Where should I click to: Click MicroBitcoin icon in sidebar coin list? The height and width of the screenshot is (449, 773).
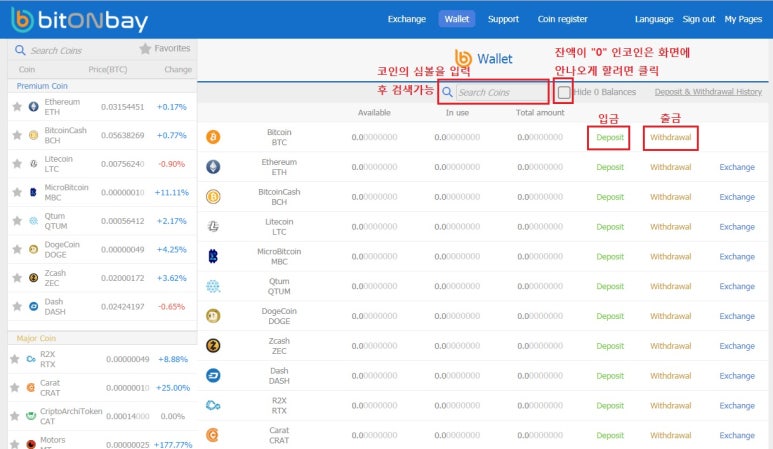point(34,192)
